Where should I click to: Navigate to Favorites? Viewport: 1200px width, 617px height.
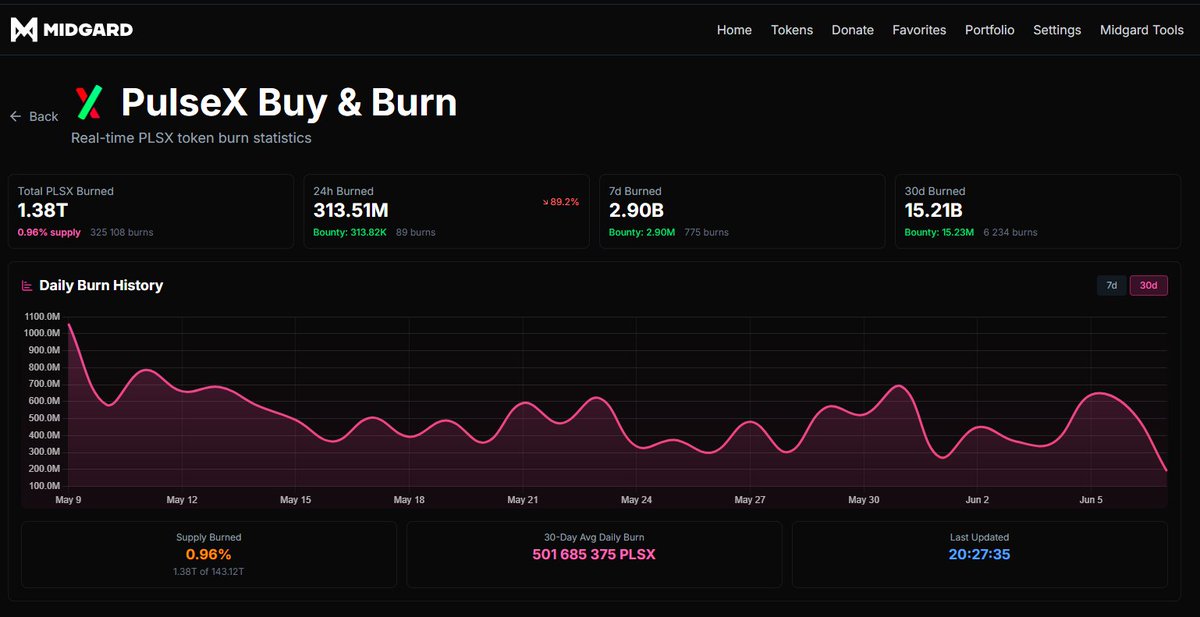pyautogui.click(x=919, y=30)
